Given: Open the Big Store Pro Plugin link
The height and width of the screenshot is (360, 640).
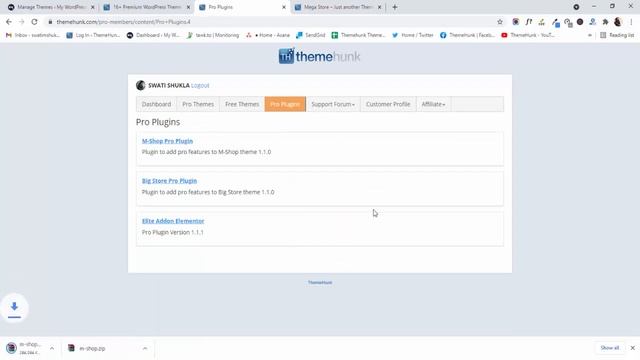Looking at the screenshot, I should coord(169,181).
